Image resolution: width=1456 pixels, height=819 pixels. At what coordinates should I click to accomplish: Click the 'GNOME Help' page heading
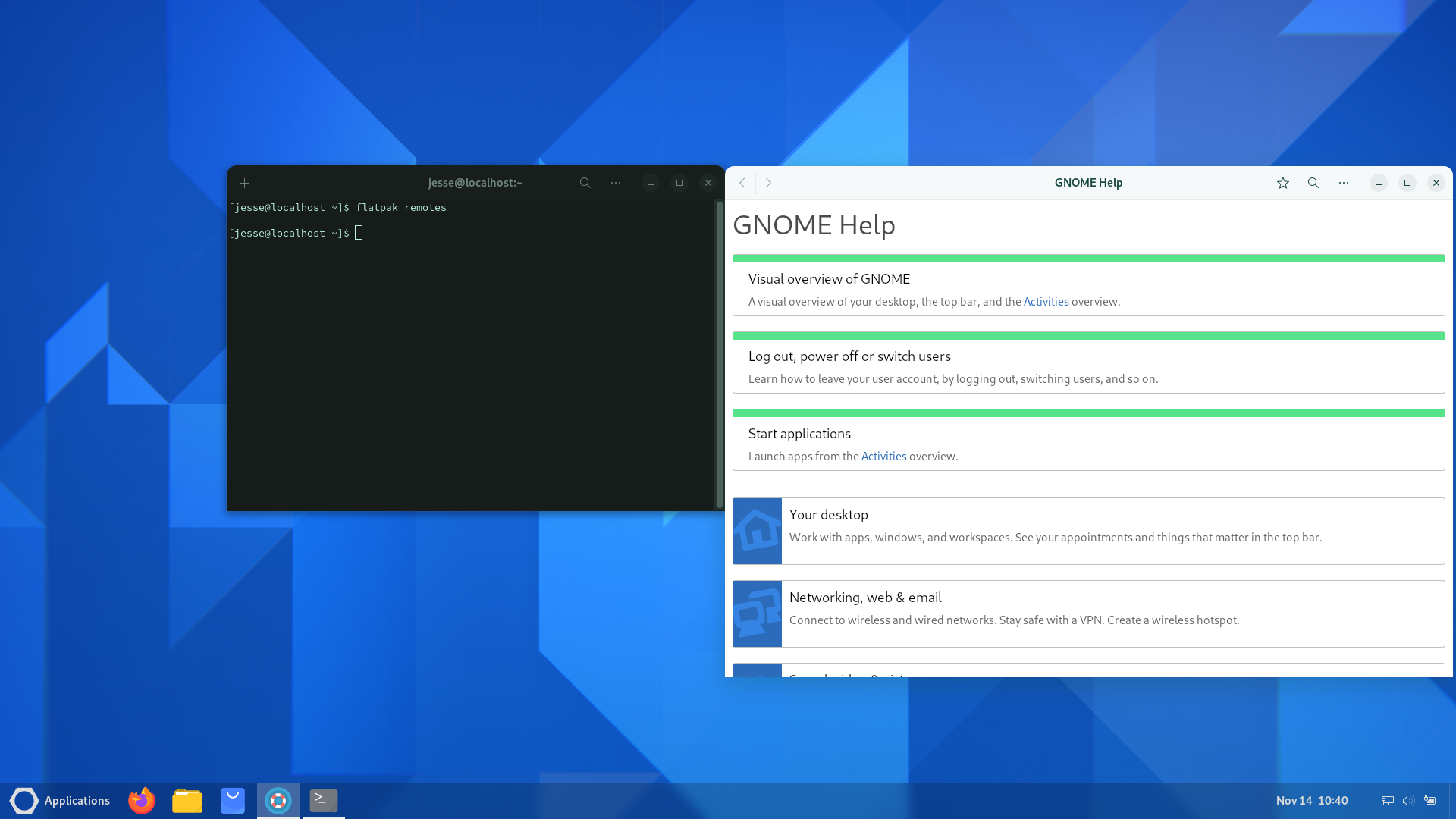(x=814, y=225)
